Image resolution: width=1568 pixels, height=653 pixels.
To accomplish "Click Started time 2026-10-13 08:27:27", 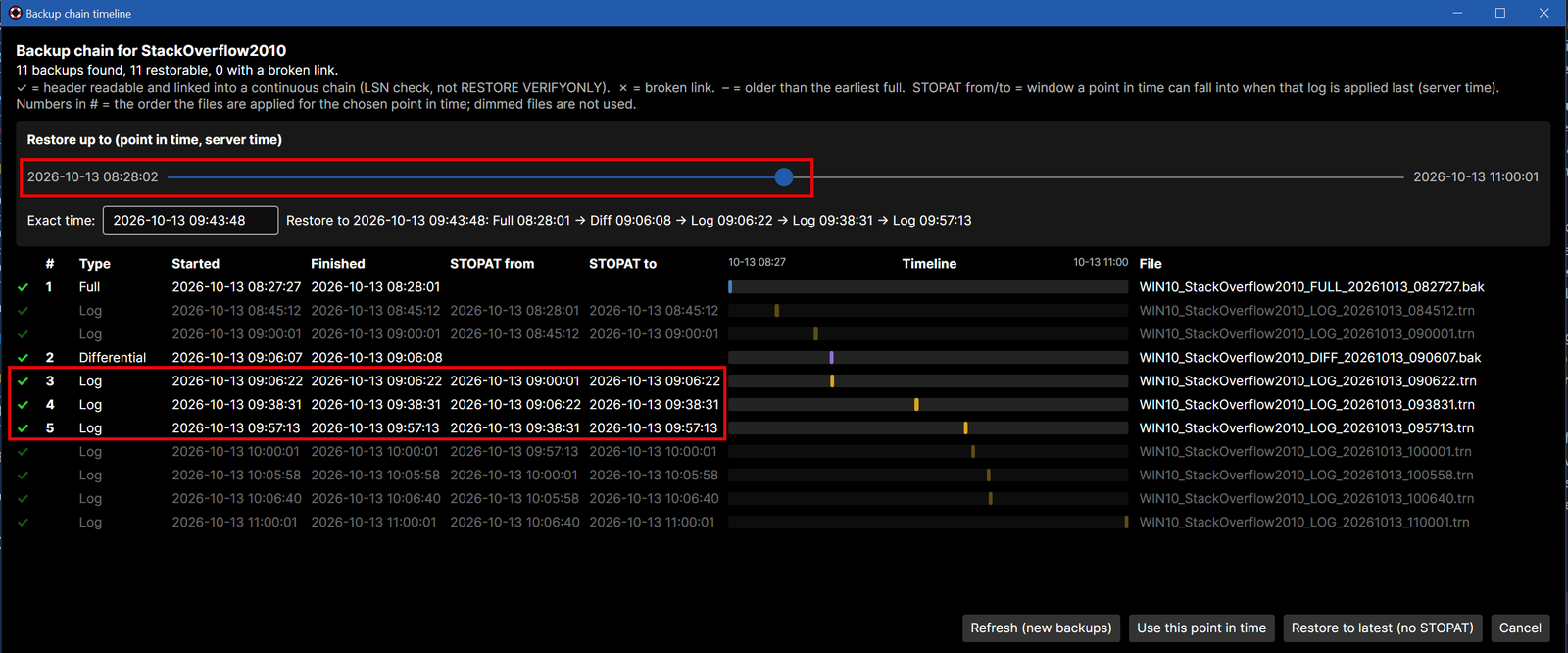I will pyautogui.click(x=236, y=287).
